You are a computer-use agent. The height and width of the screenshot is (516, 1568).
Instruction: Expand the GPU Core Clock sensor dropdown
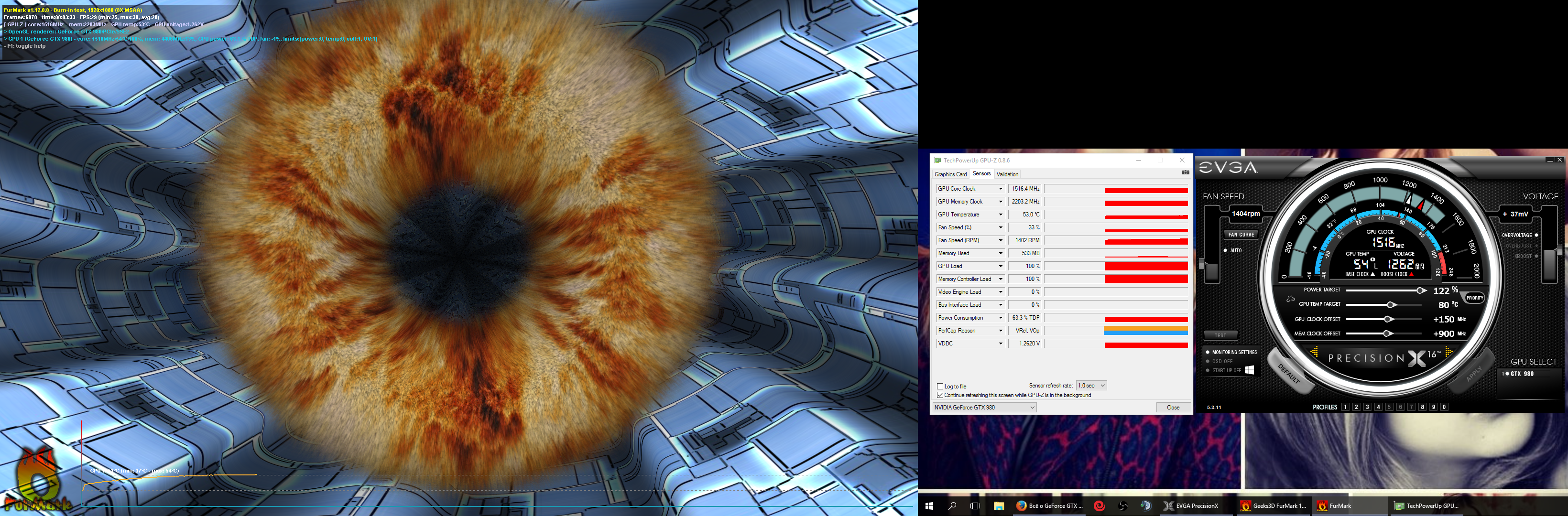tap(1000, 189)
